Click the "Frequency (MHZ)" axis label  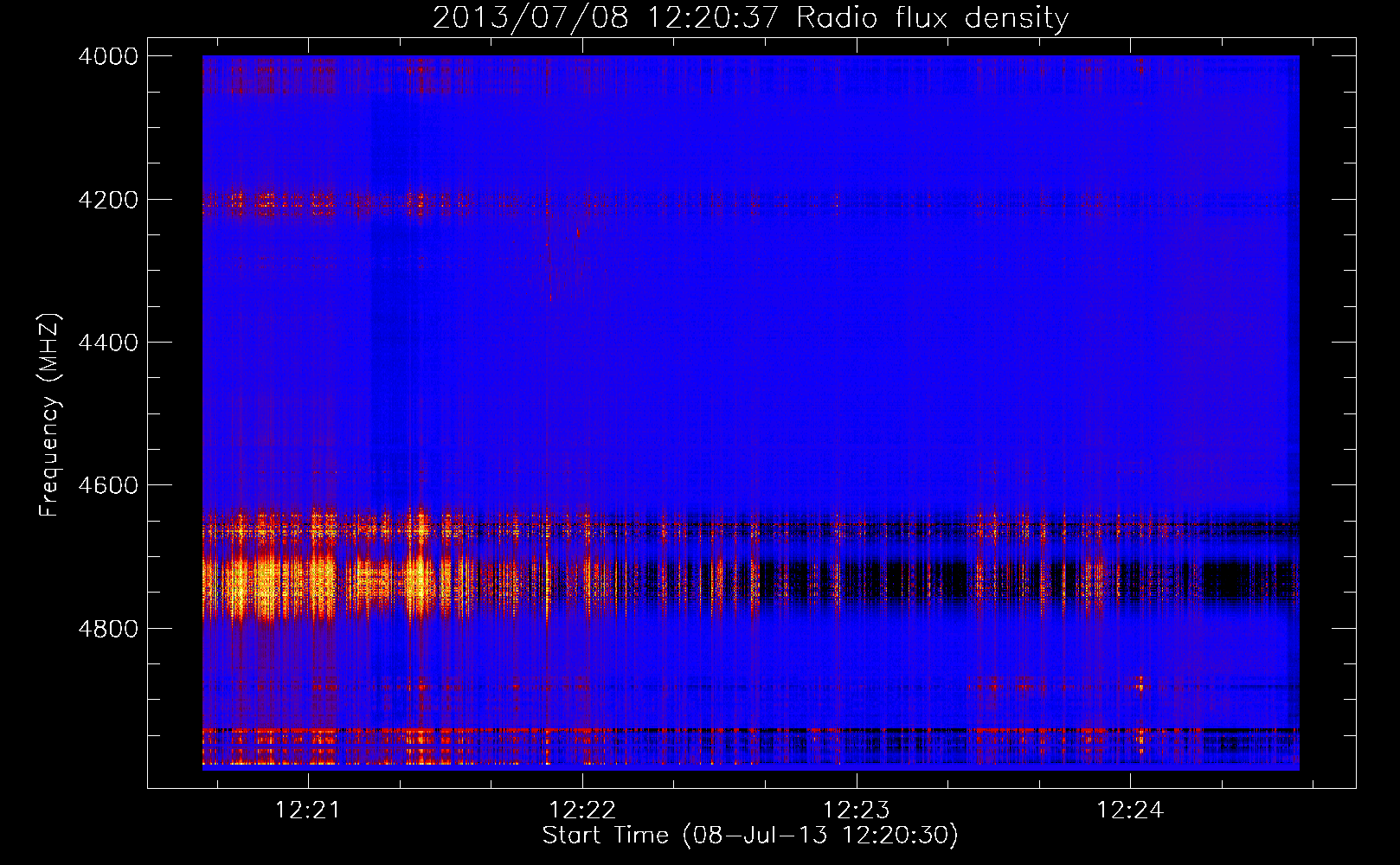tap(50, 415)
